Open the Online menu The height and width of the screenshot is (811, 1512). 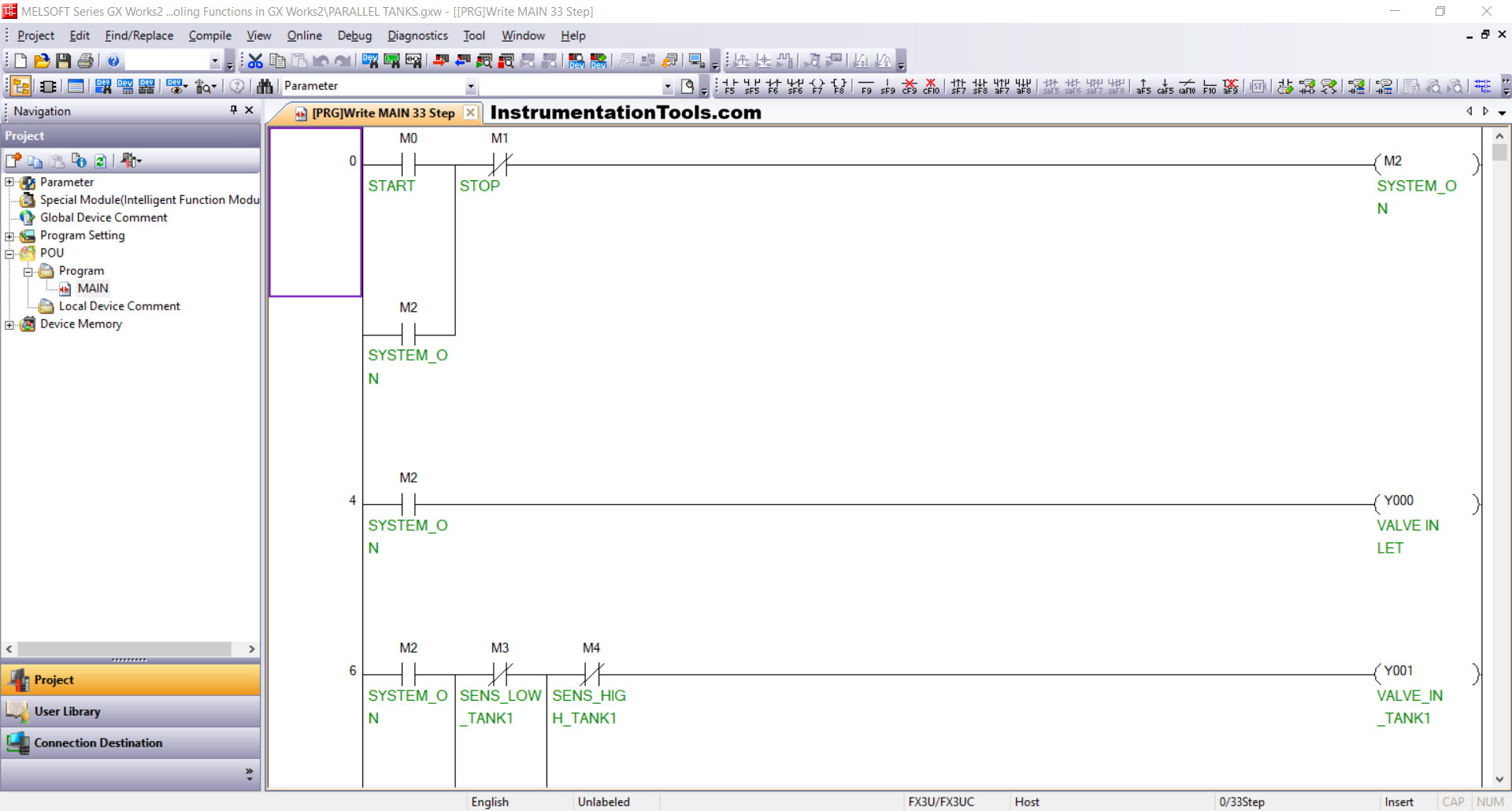[x=304, y=35]
